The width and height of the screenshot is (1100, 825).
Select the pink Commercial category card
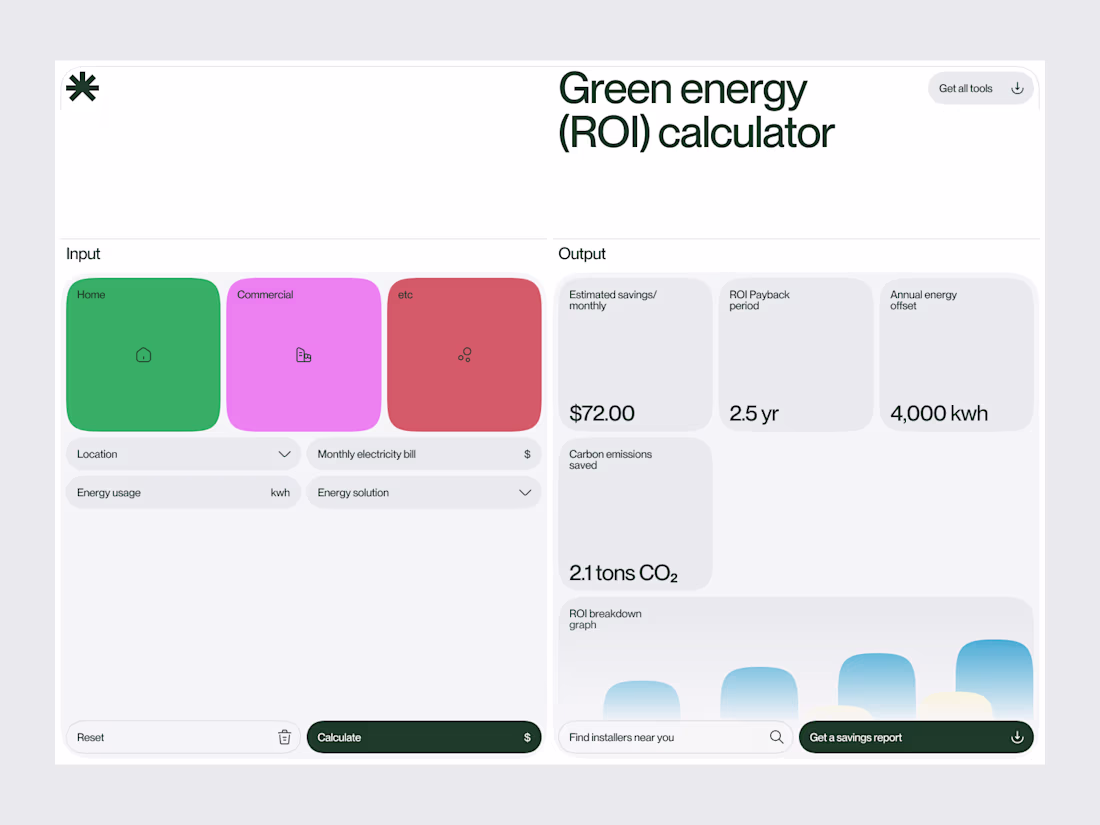coord(304,355)
